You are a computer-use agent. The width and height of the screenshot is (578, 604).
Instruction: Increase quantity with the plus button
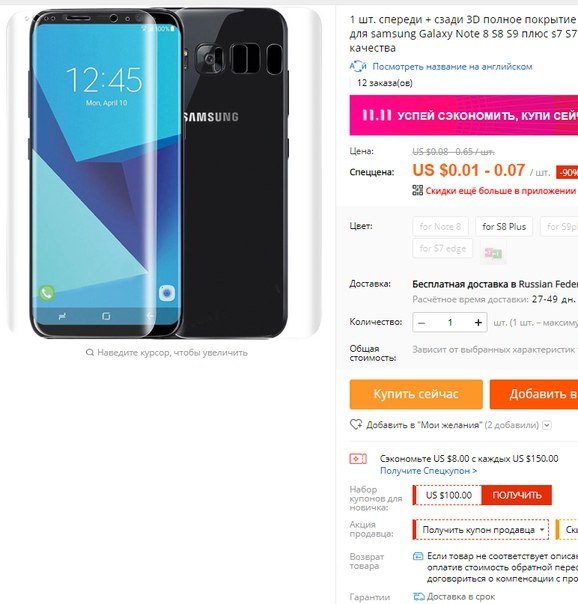tap(478, 323)
